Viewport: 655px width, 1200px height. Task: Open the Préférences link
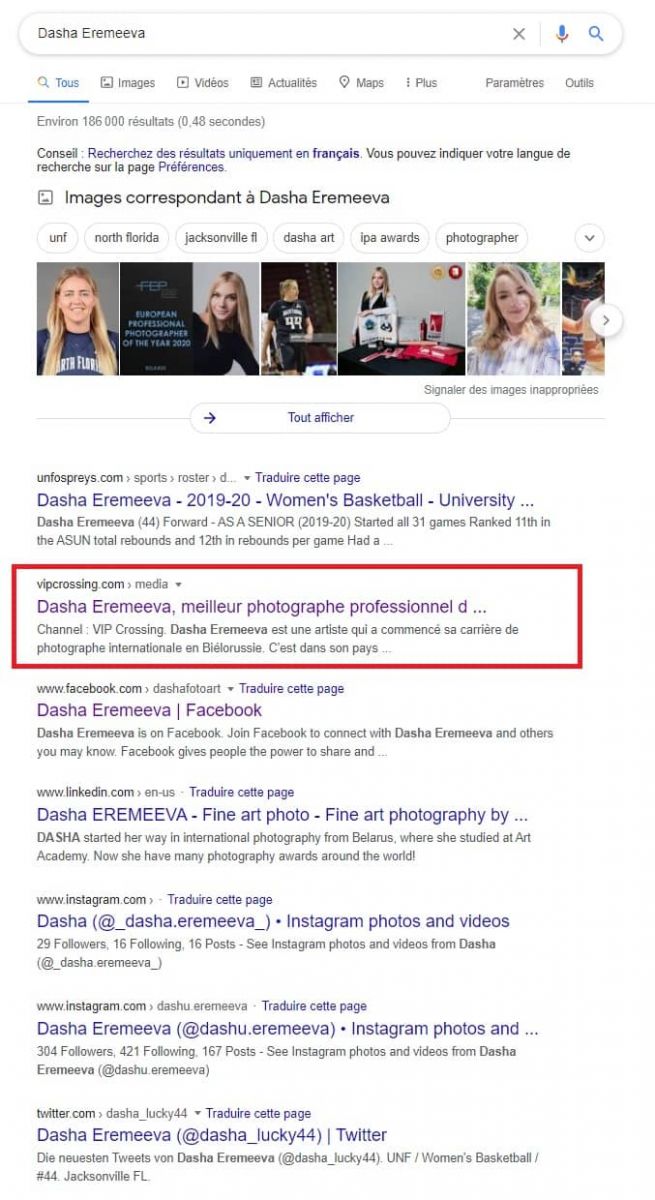pyautogui.click(x=190, y=168)
